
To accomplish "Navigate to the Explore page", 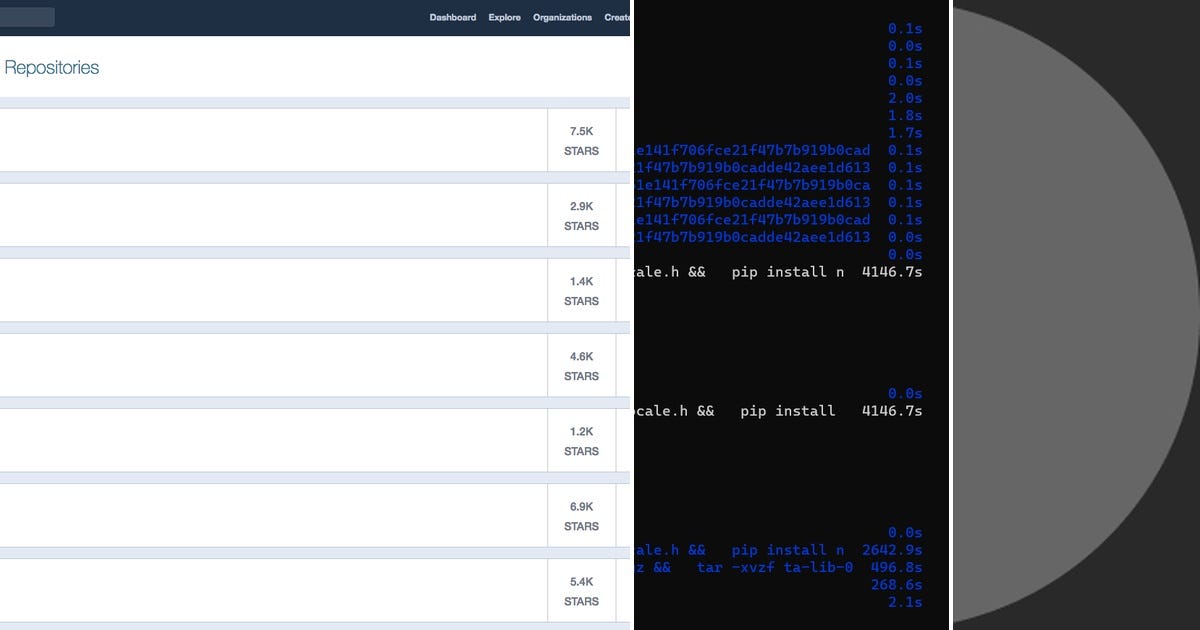I will pyautogui.click(x=504, y=17).
